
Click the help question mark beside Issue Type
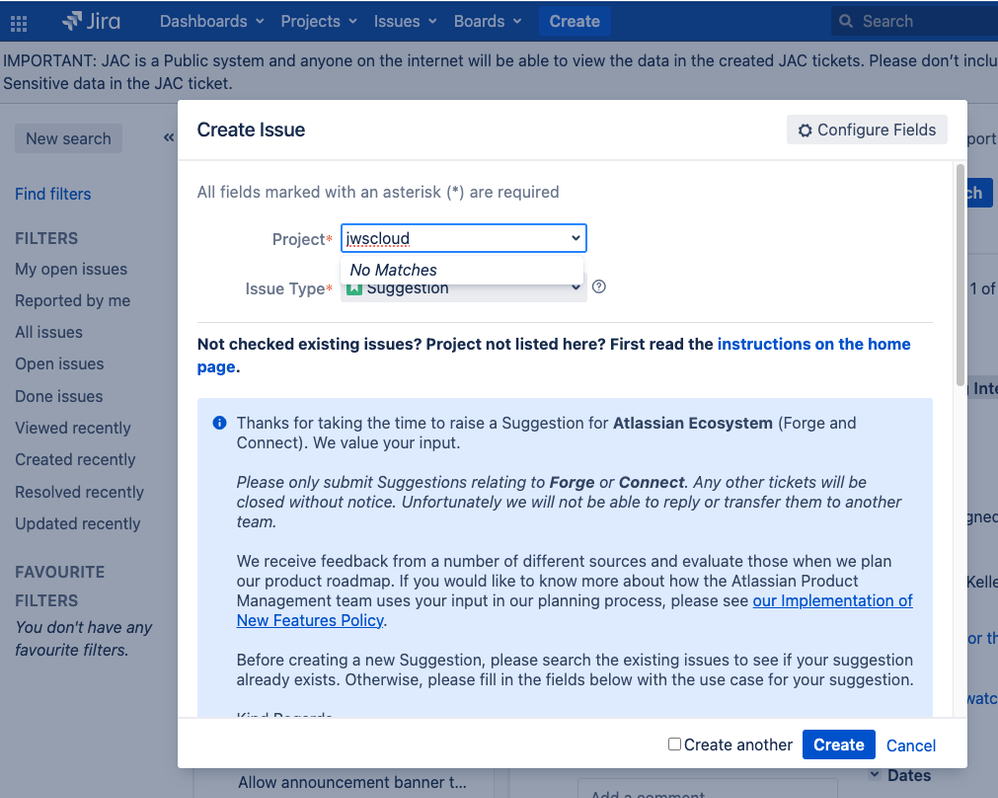coord(598,286)
